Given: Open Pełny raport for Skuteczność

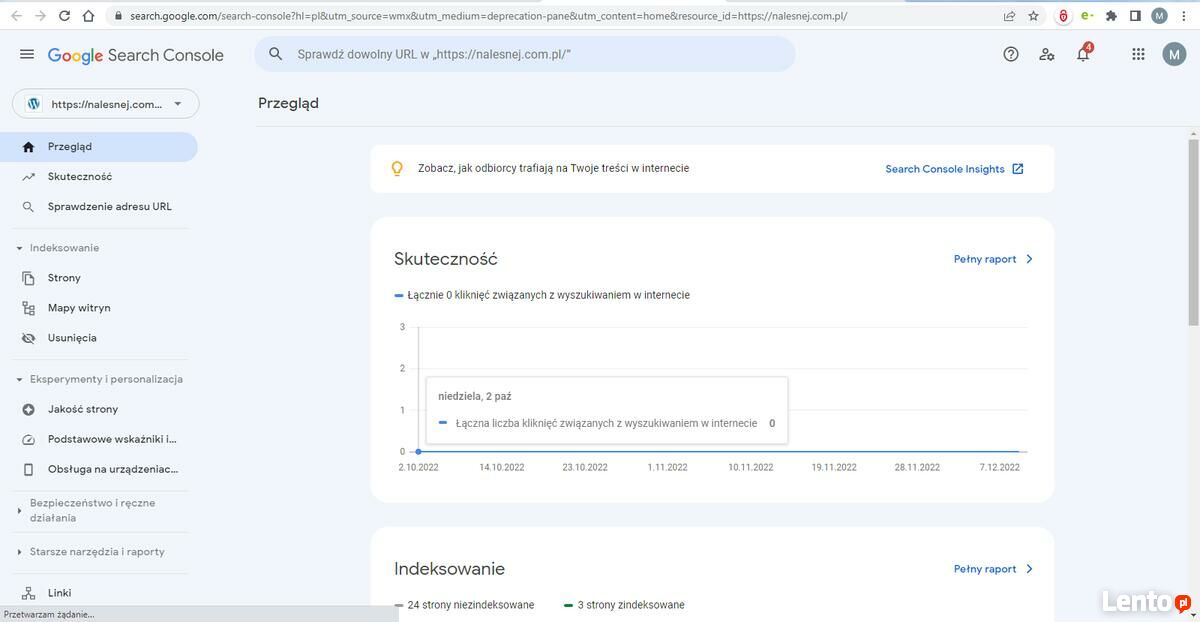Looking at the screenshot, I should (993, 259).
